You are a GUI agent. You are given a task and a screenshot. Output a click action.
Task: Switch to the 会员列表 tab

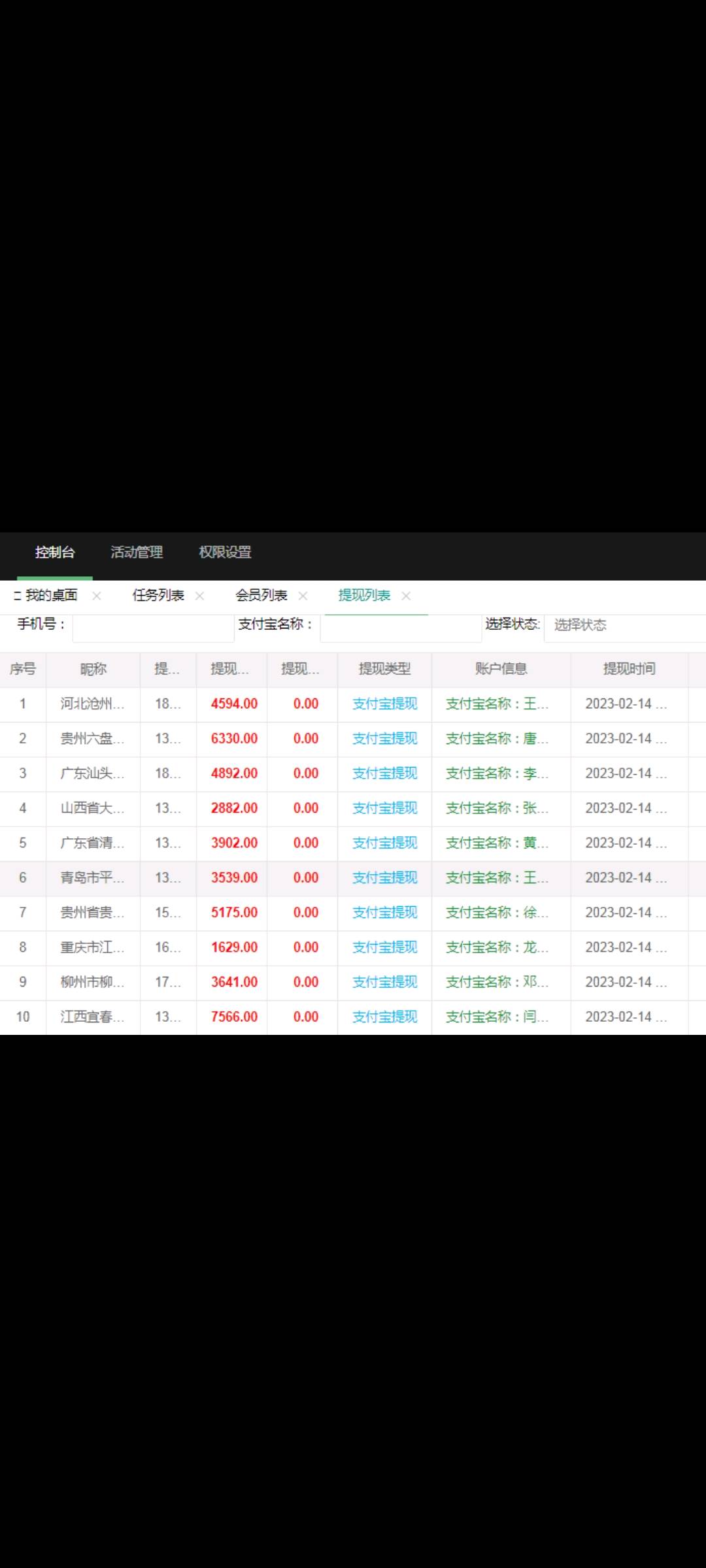tap(261, 596)
